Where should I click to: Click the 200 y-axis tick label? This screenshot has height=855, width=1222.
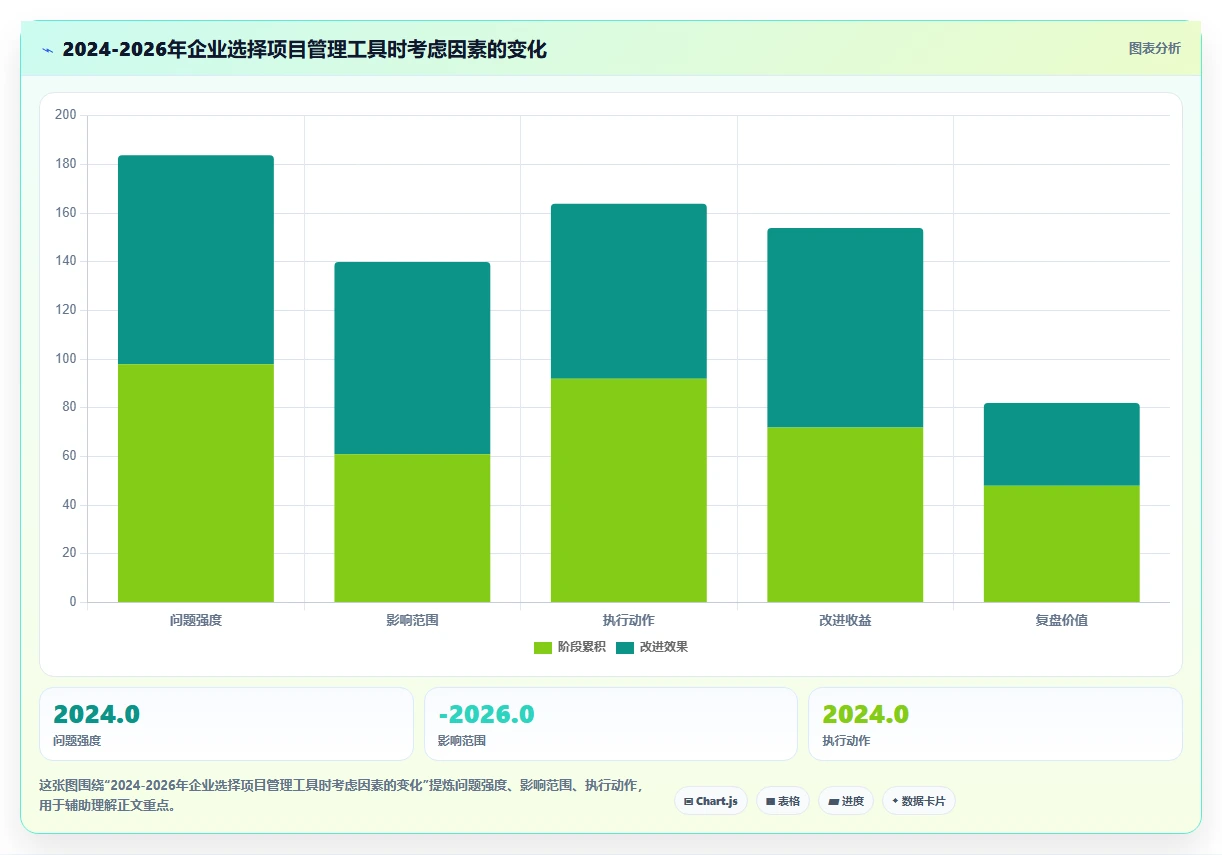66,115
